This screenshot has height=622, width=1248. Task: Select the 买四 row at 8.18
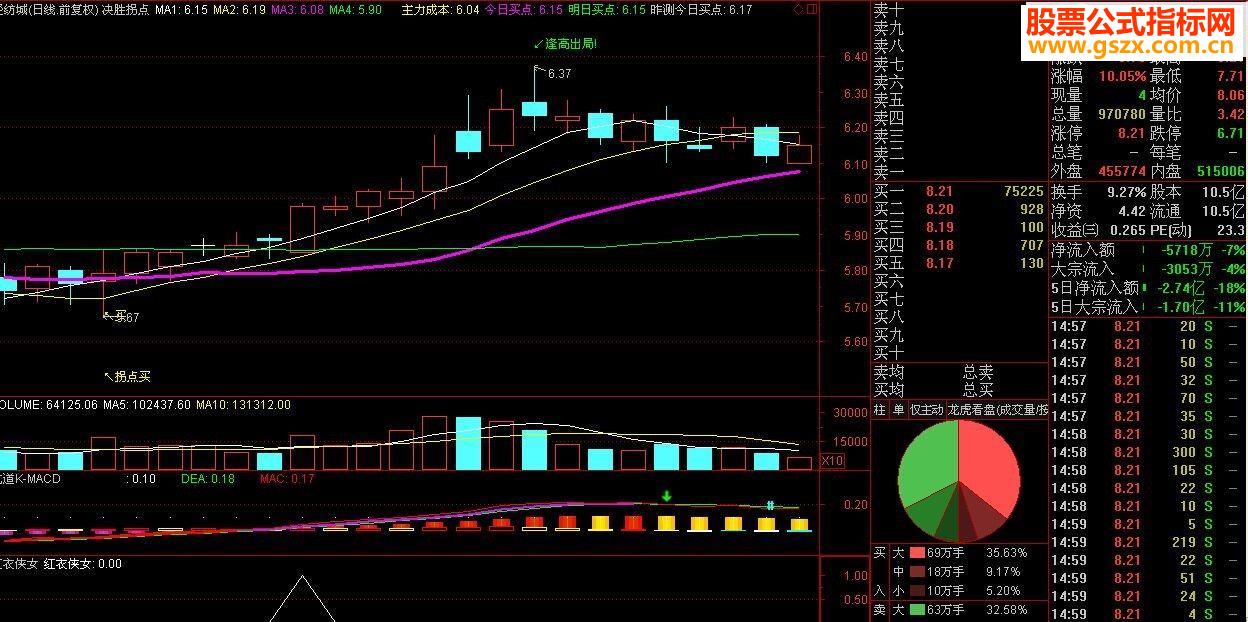pos(959,245)
